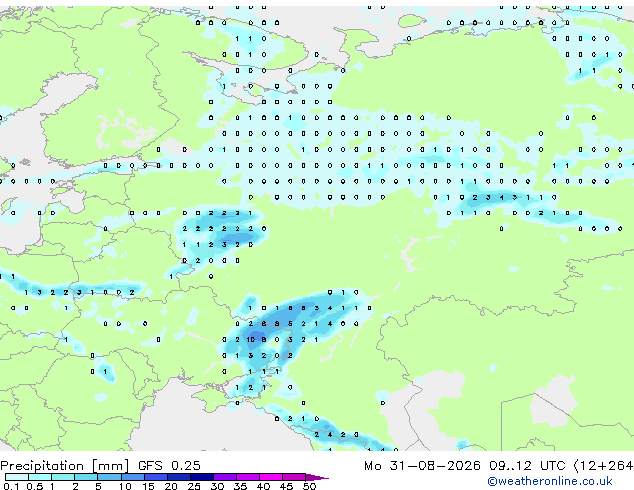Click the '10' precipitation value on the map
The width and height of the screenshot is (634, 490).
point(251,340)
